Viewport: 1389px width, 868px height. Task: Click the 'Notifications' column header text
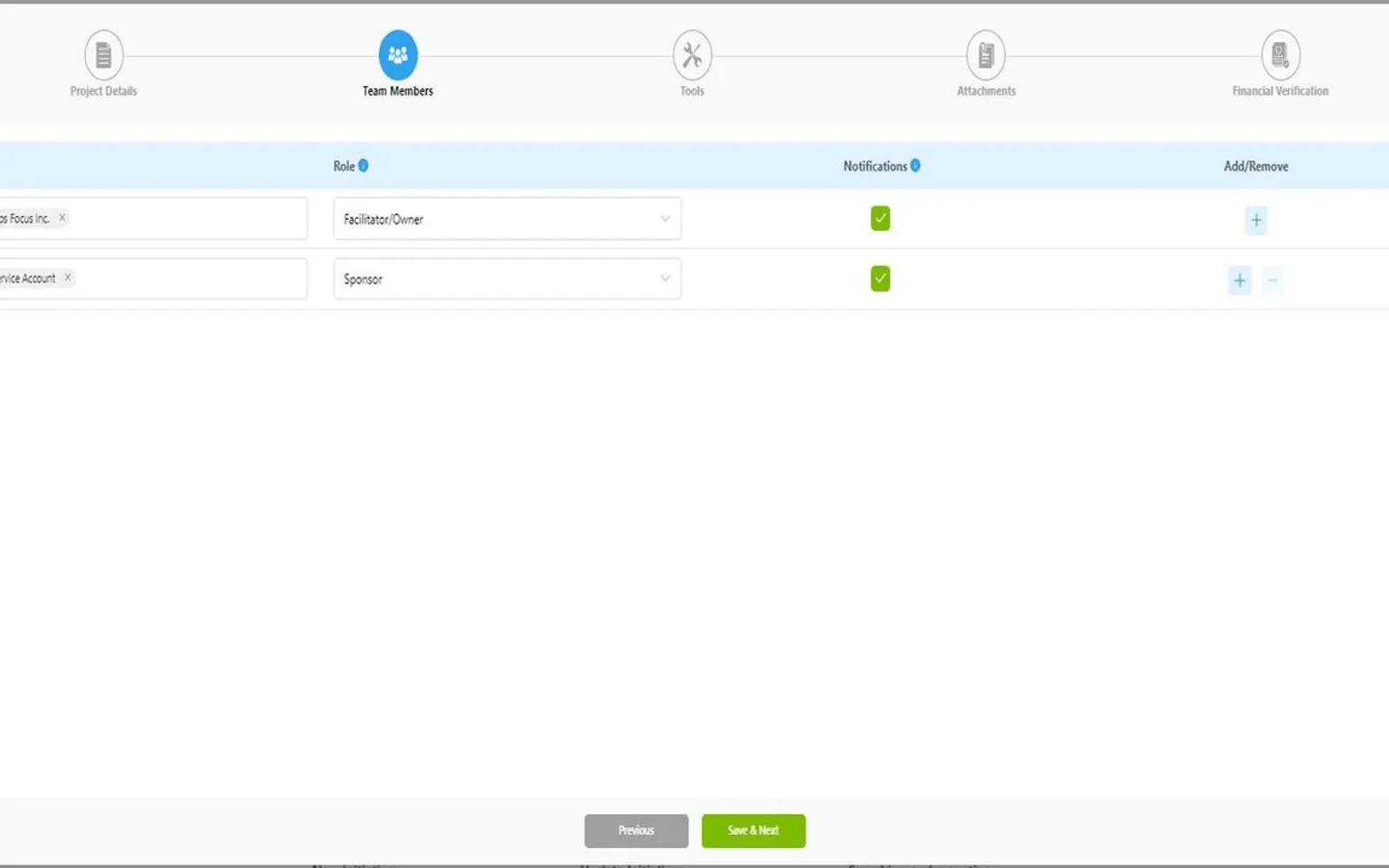(875, 166)
